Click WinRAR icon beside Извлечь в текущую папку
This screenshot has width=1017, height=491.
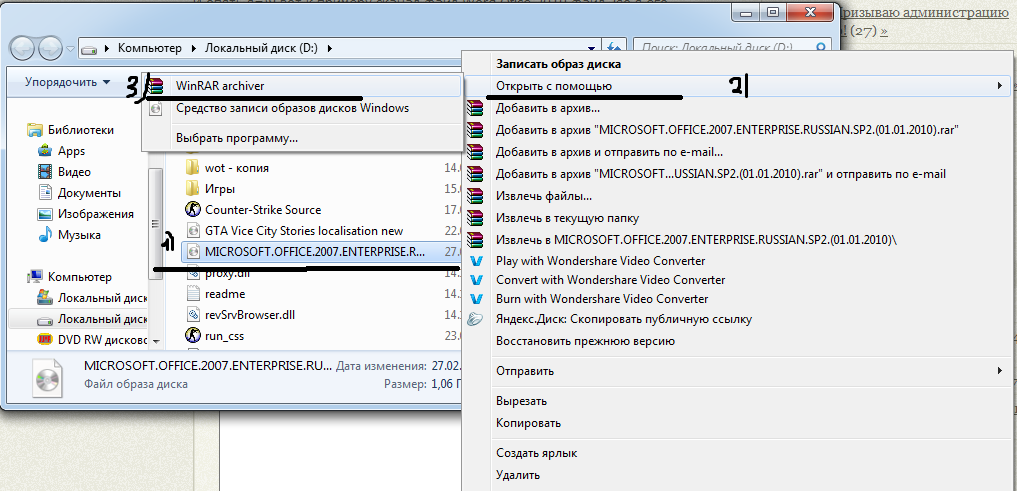476,217
